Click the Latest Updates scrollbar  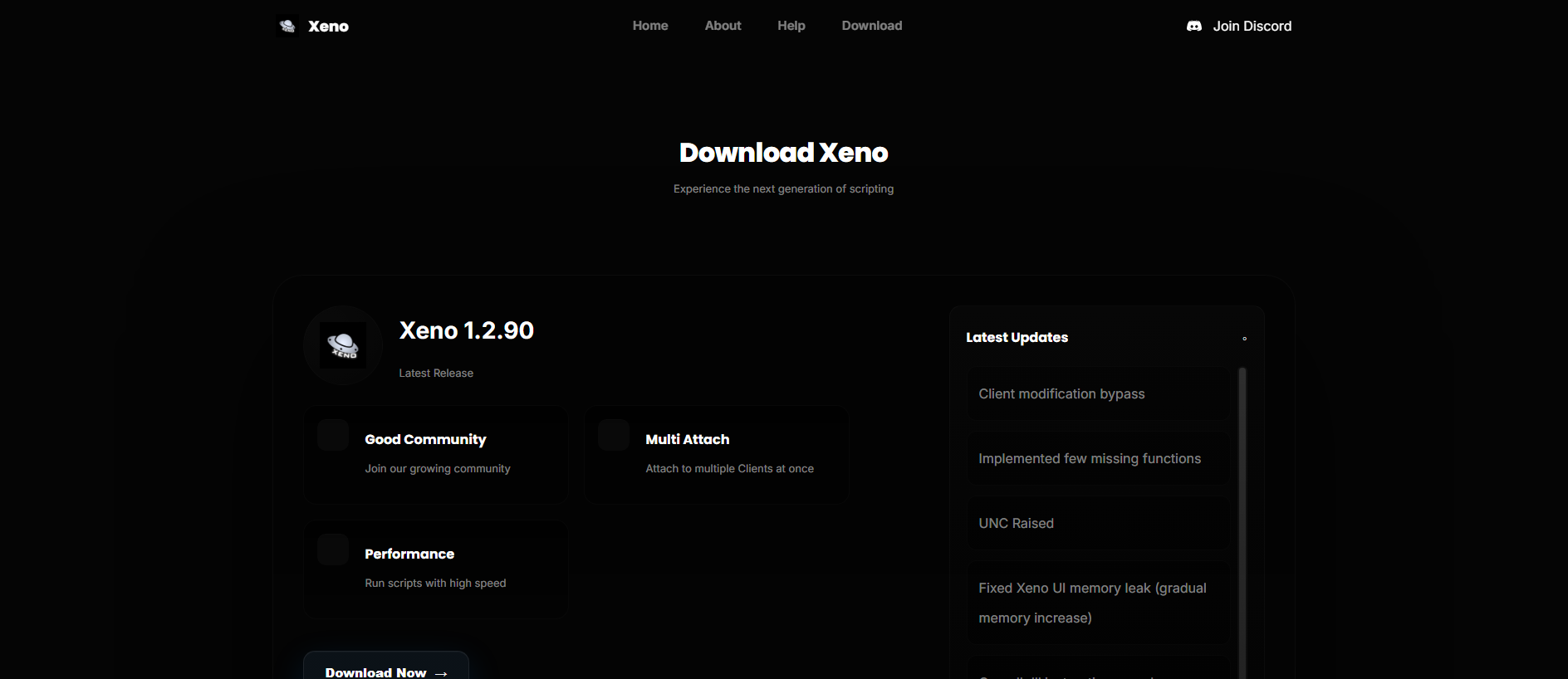tap(1242, 523)
